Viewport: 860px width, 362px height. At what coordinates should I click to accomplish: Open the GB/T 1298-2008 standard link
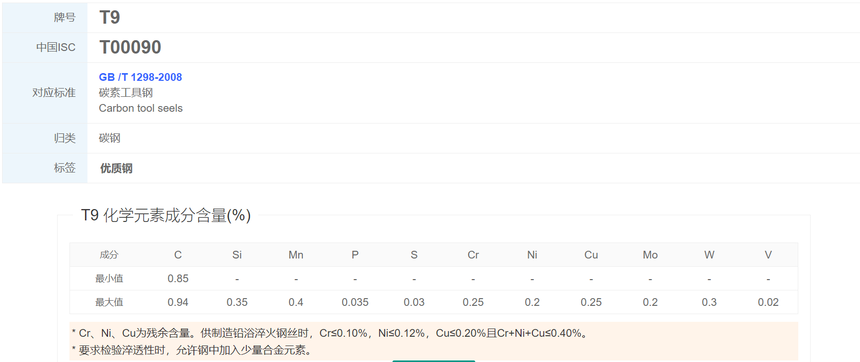pos(140,77)
